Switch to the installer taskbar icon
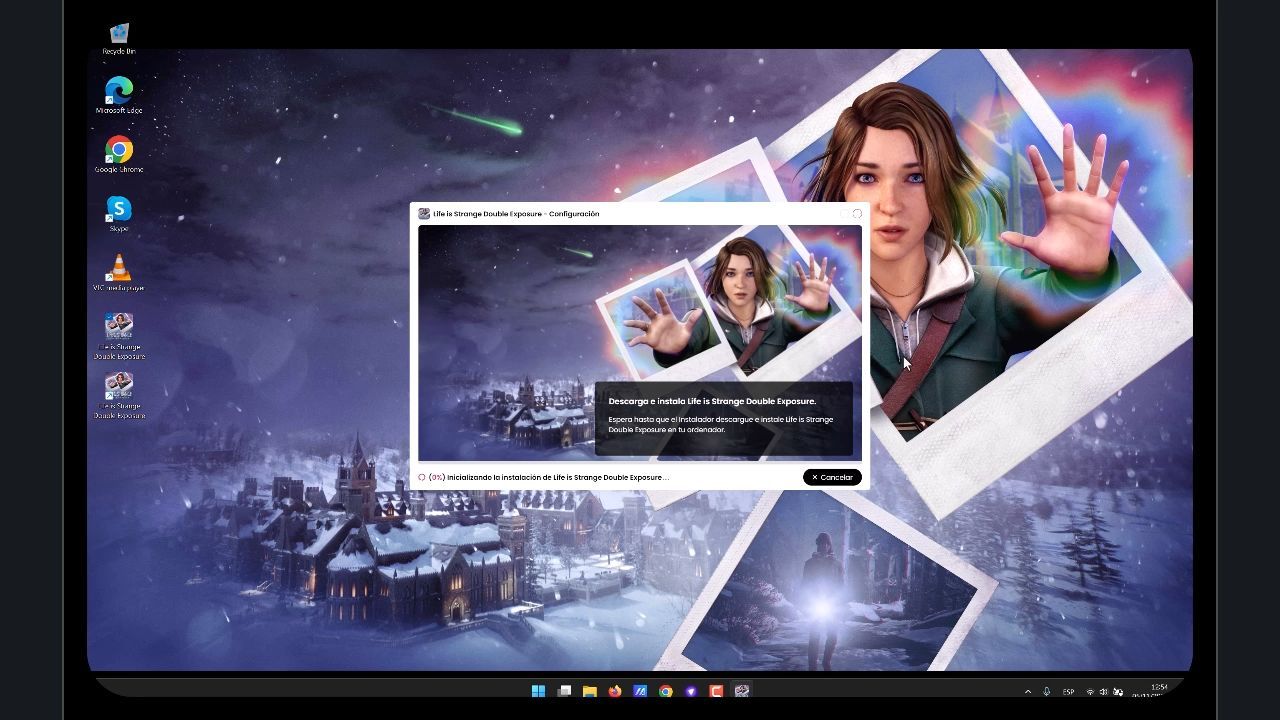This screenshot has height=720, width=1280. pos(742,691)
